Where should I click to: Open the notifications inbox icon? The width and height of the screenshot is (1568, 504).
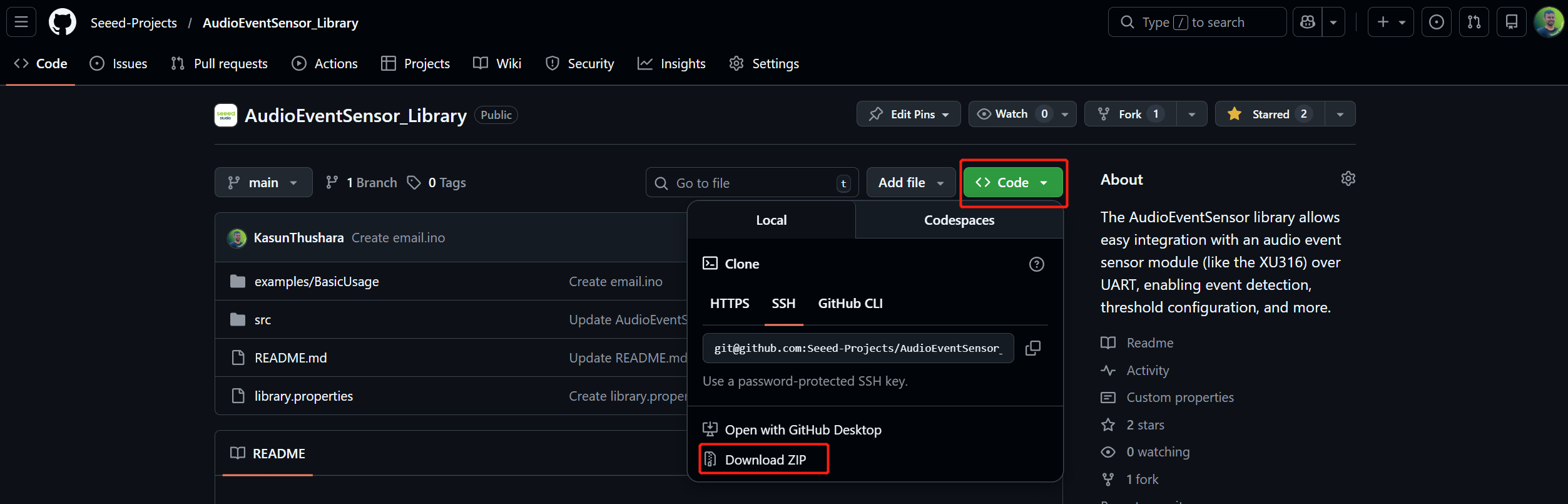[x=1511, y=23]
